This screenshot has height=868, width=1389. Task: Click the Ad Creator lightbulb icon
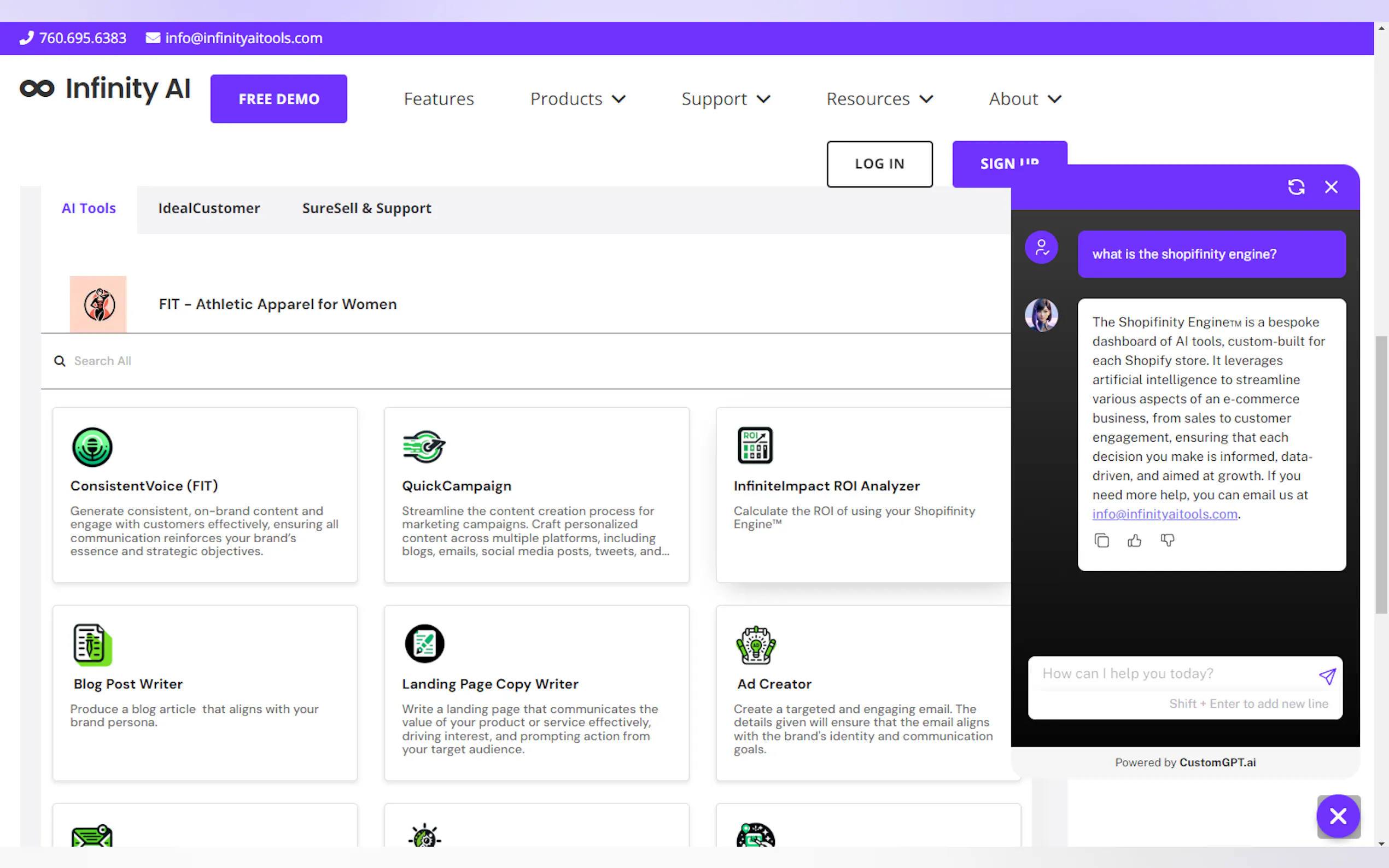tap(756, 644)
